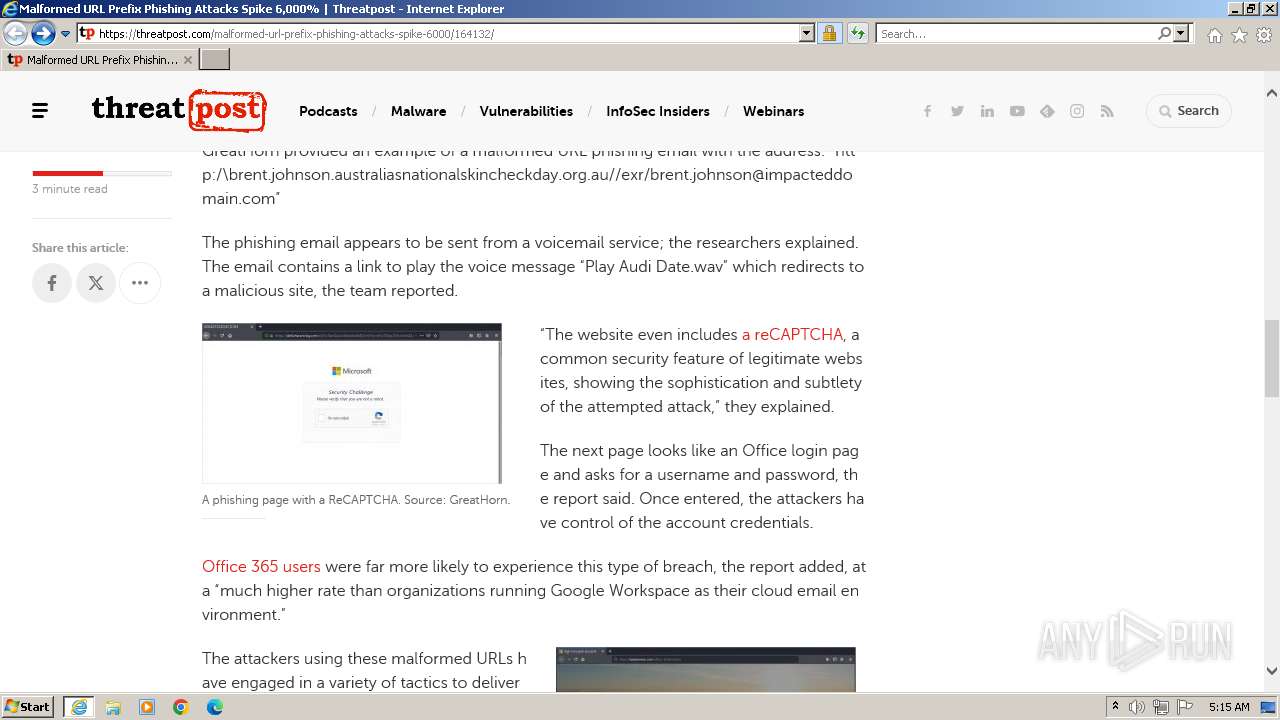This screenshot has height=720, width=1280.
Task: Click the IE search box
Action: (x=1015, y=33)
